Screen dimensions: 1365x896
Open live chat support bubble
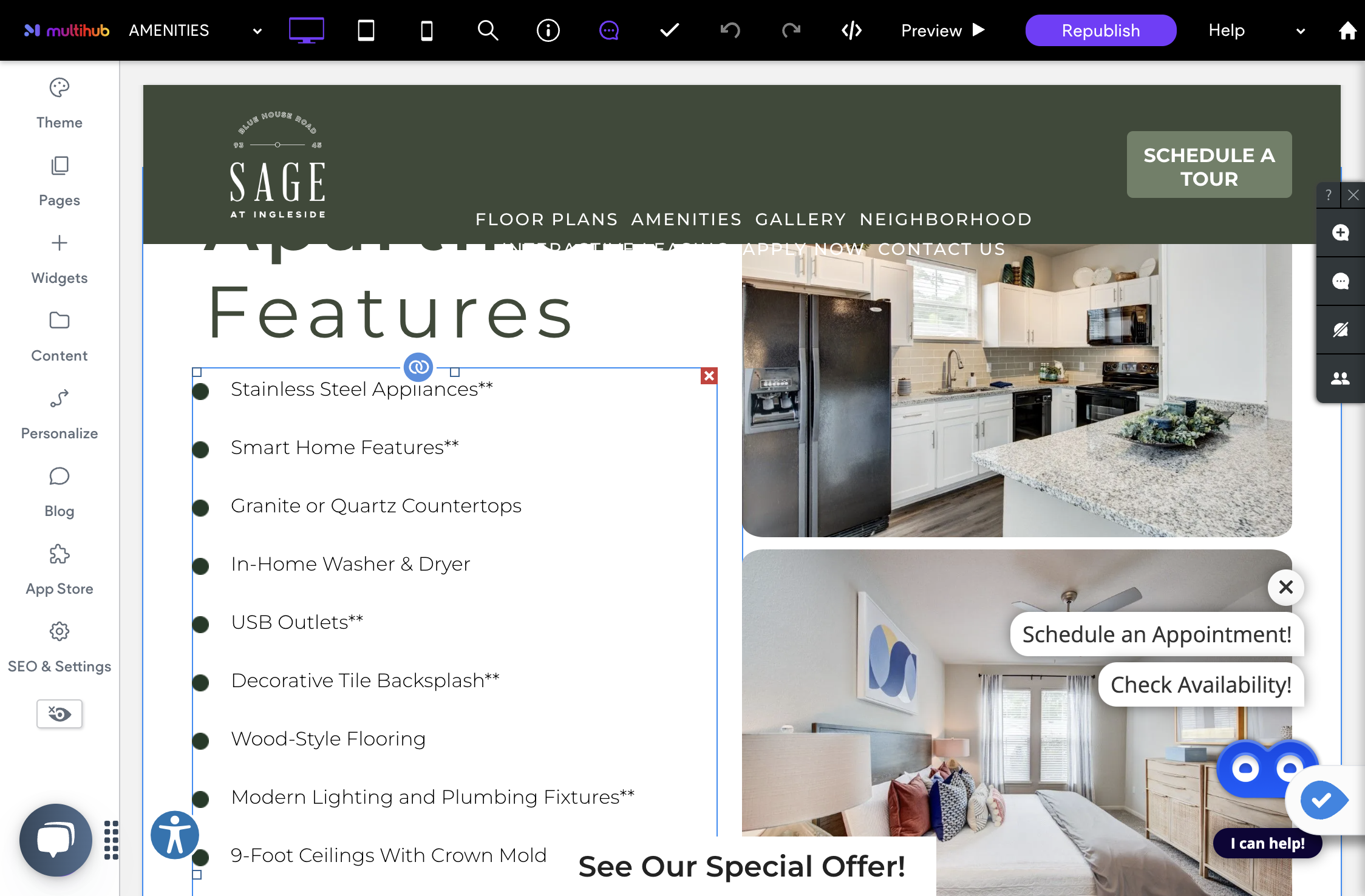tap(56, 840)
